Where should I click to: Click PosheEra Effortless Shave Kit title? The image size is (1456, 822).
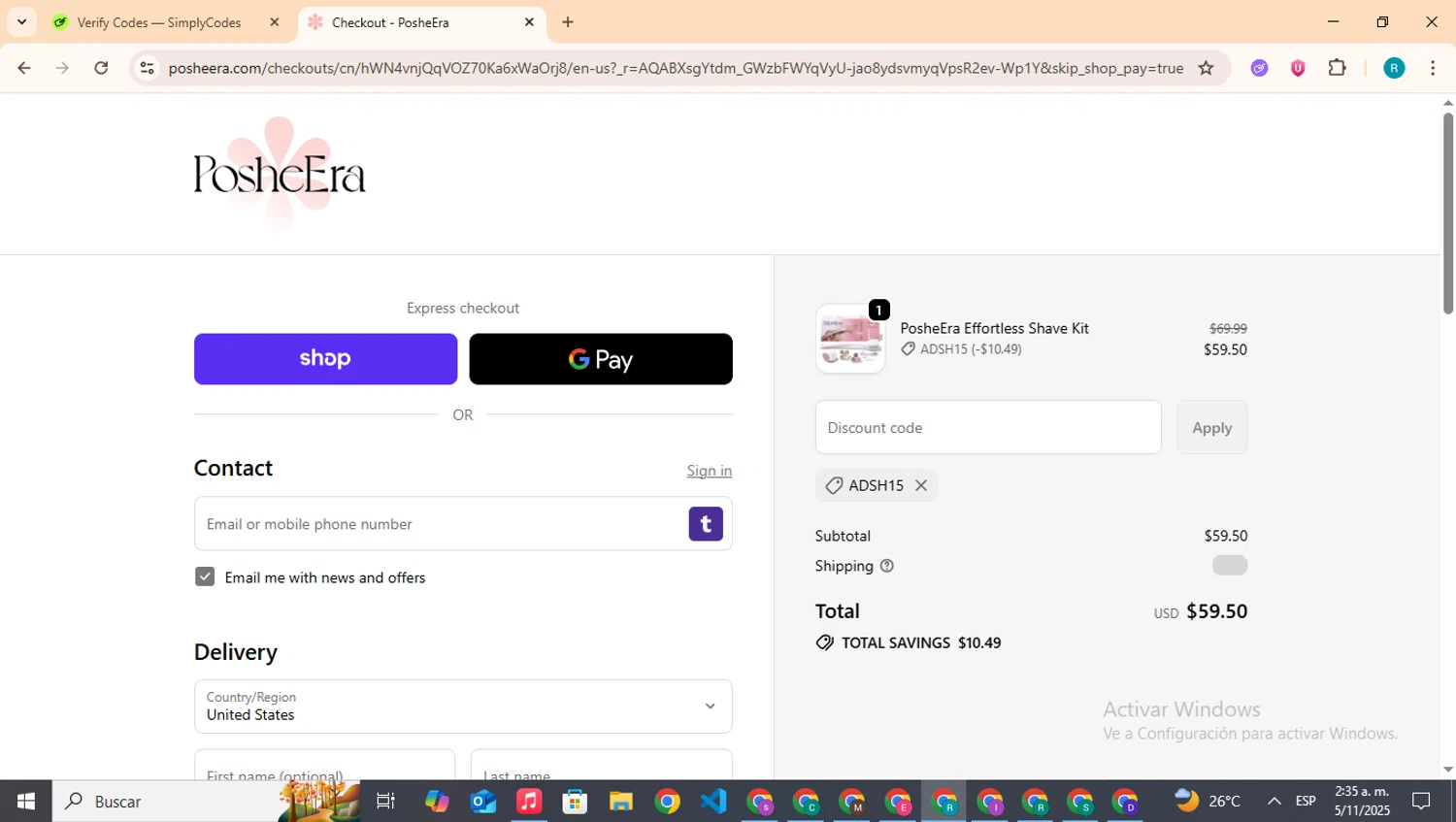point(994,328)
